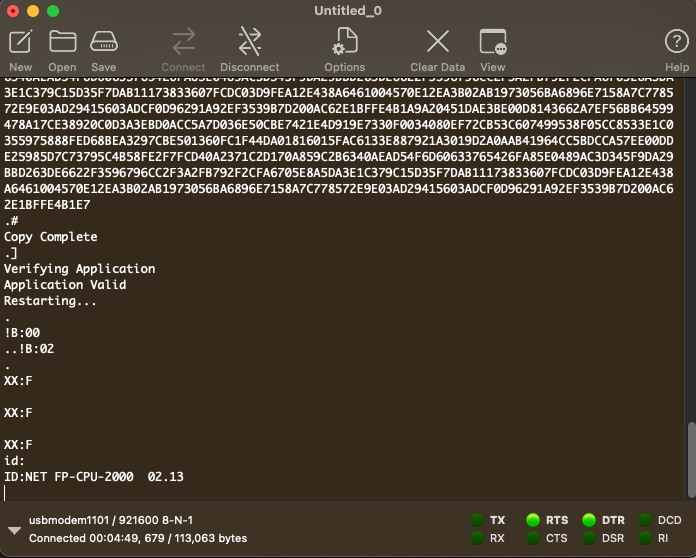Image resolution: width=696 pixels, height=558 pixels.
Task: Expand the port disclosure triangle
Action: point(14,530)
